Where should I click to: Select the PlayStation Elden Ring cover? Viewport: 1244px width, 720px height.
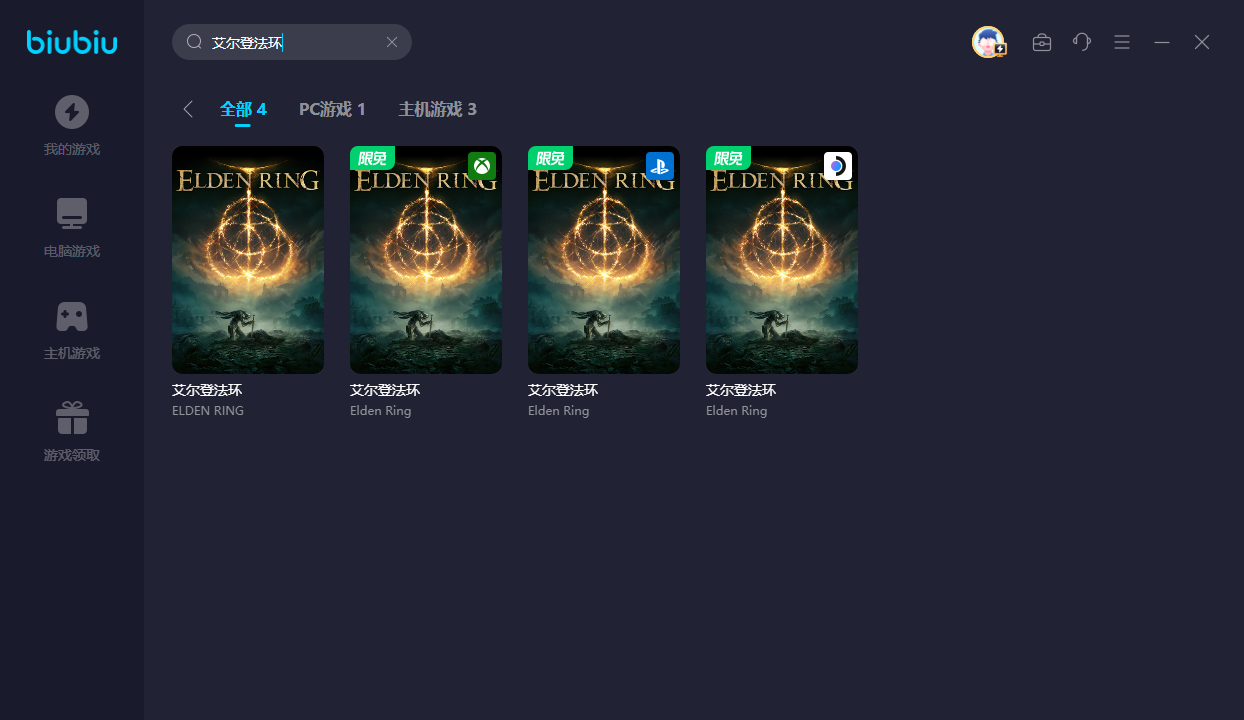click(x=604, y=260)
